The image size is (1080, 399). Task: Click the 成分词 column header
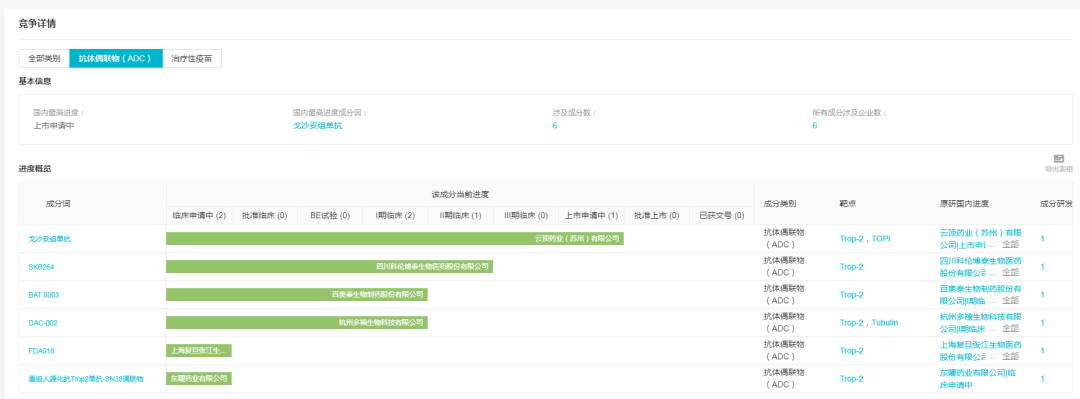pos(58,204)
